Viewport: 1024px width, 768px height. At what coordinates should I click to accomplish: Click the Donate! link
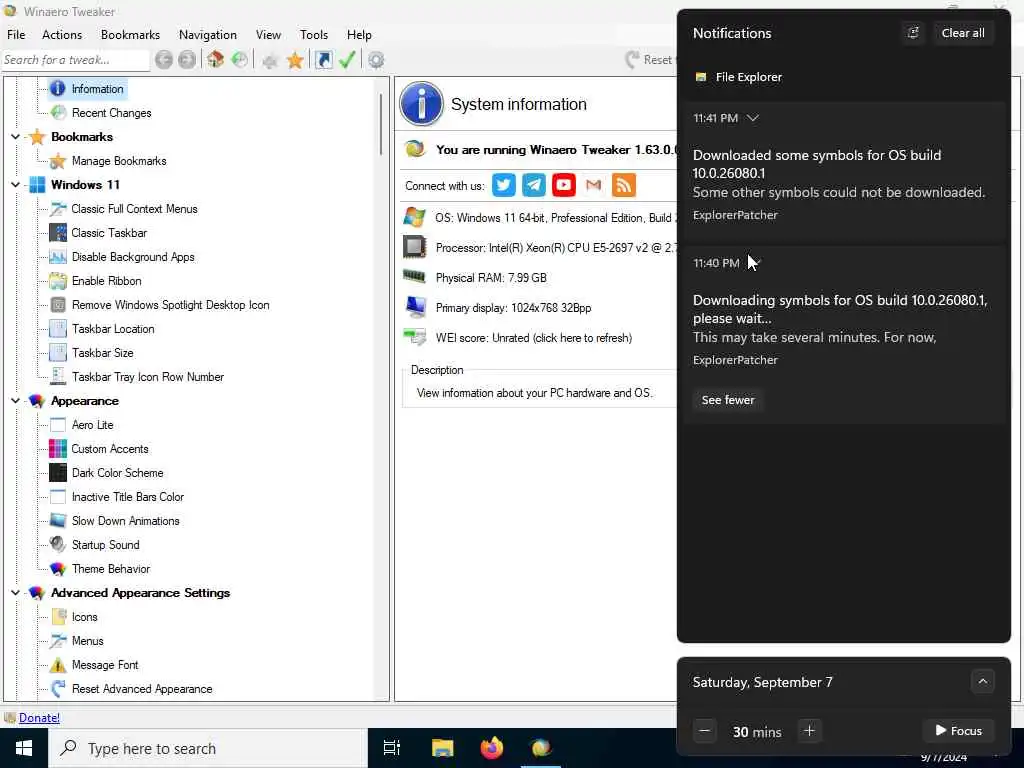click(39, 718)
